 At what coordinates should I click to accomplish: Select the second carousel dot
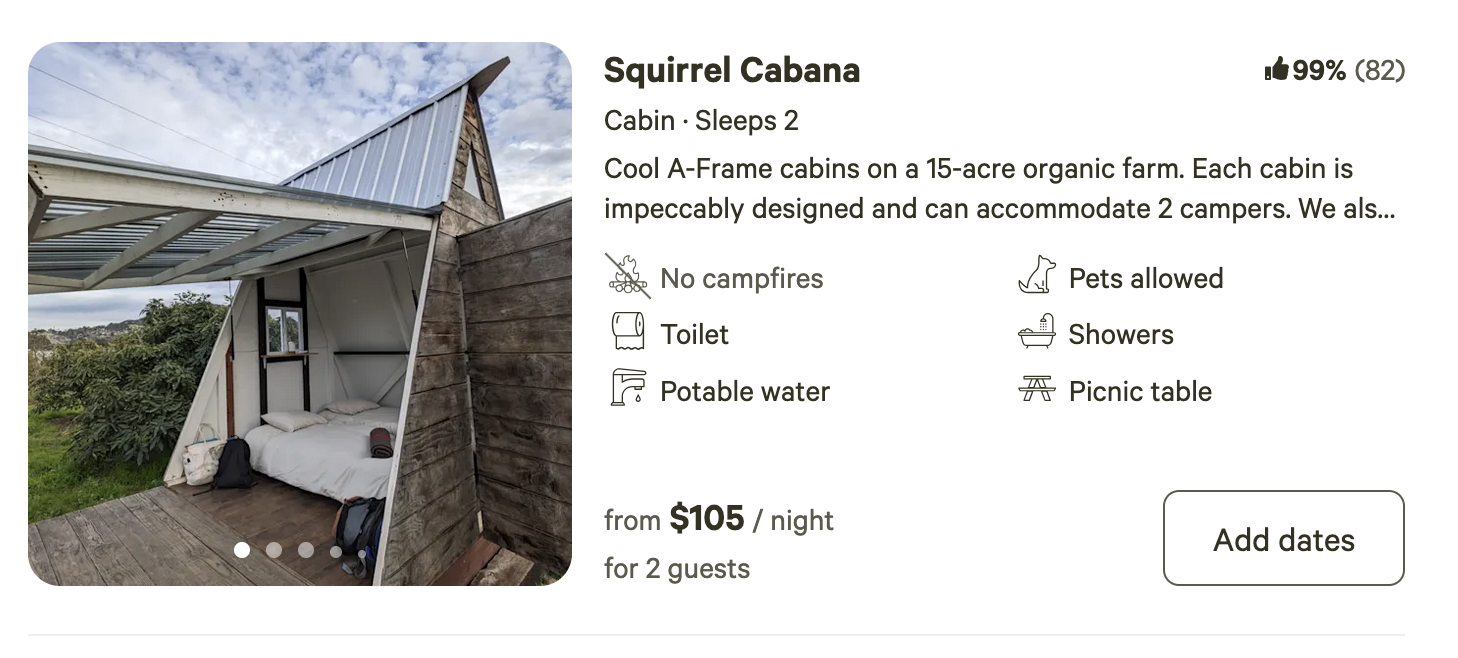click(x=274, y=549)
